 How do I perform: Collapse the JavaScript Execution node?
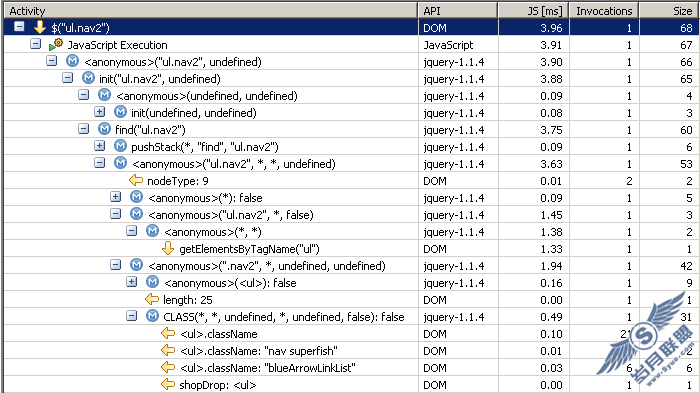pos(35,44)
